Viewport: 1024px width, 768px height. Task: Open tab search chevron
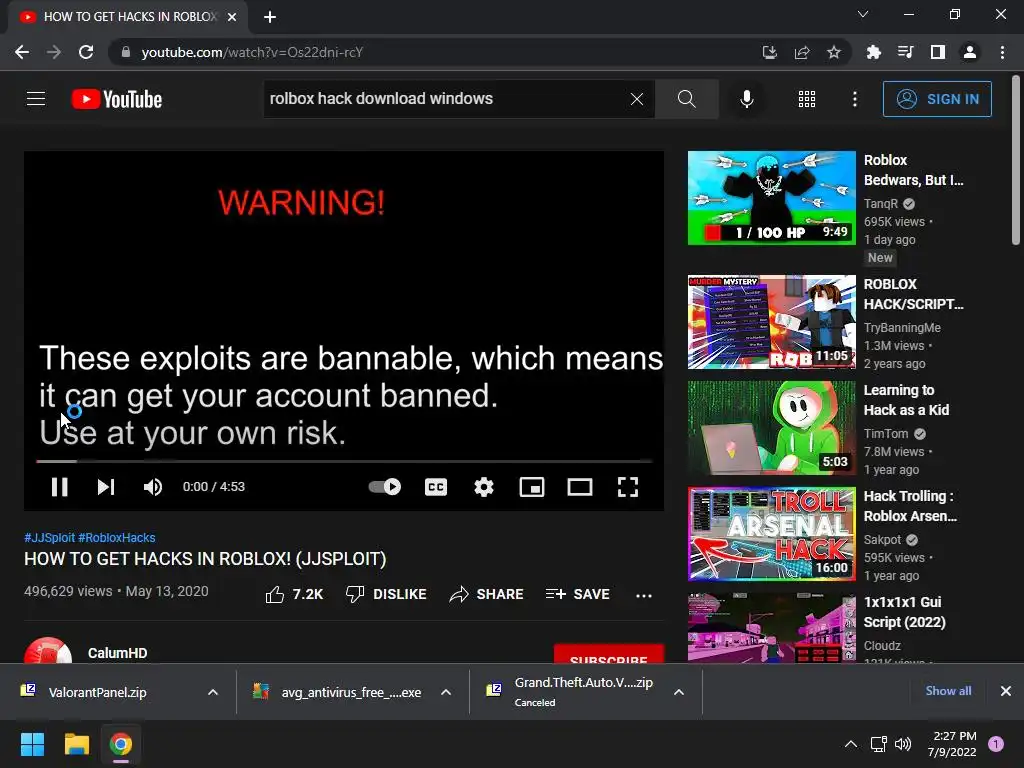click(863, 14)
